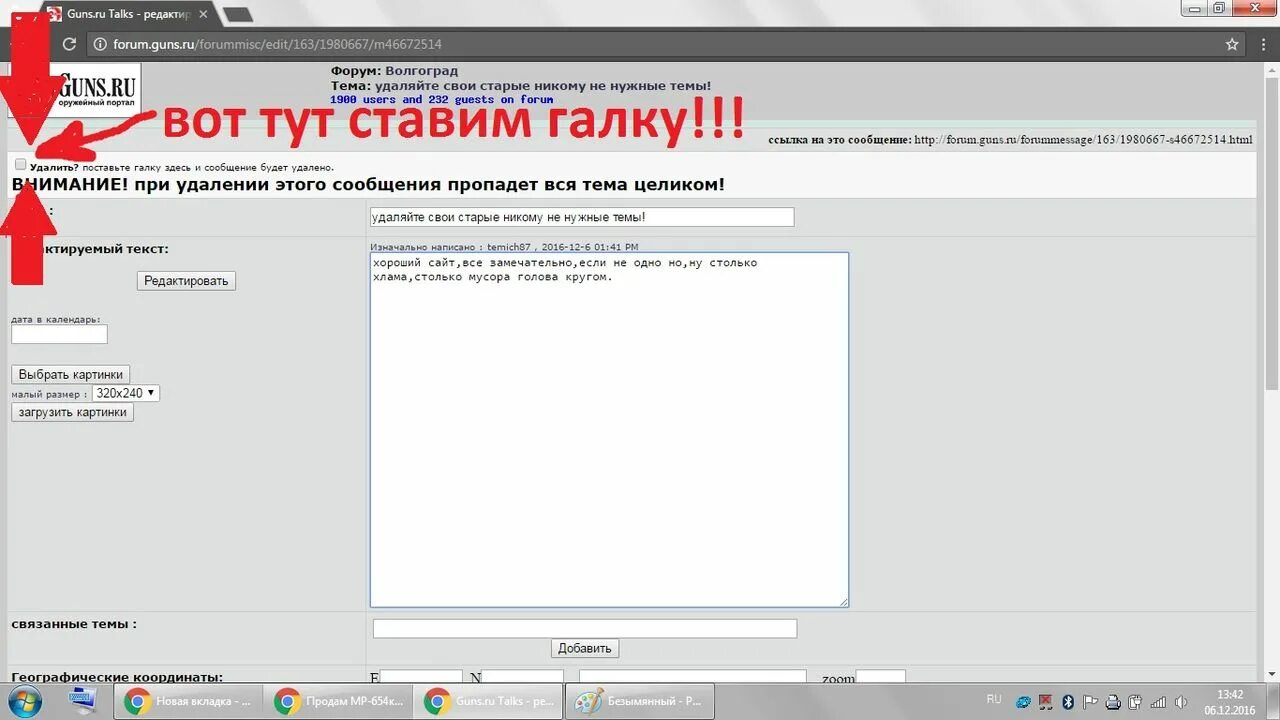This screenshot has width=1280, height=720.
Task: Switch to Guns.ru Talks taskbar window
Action: [489, 702]
